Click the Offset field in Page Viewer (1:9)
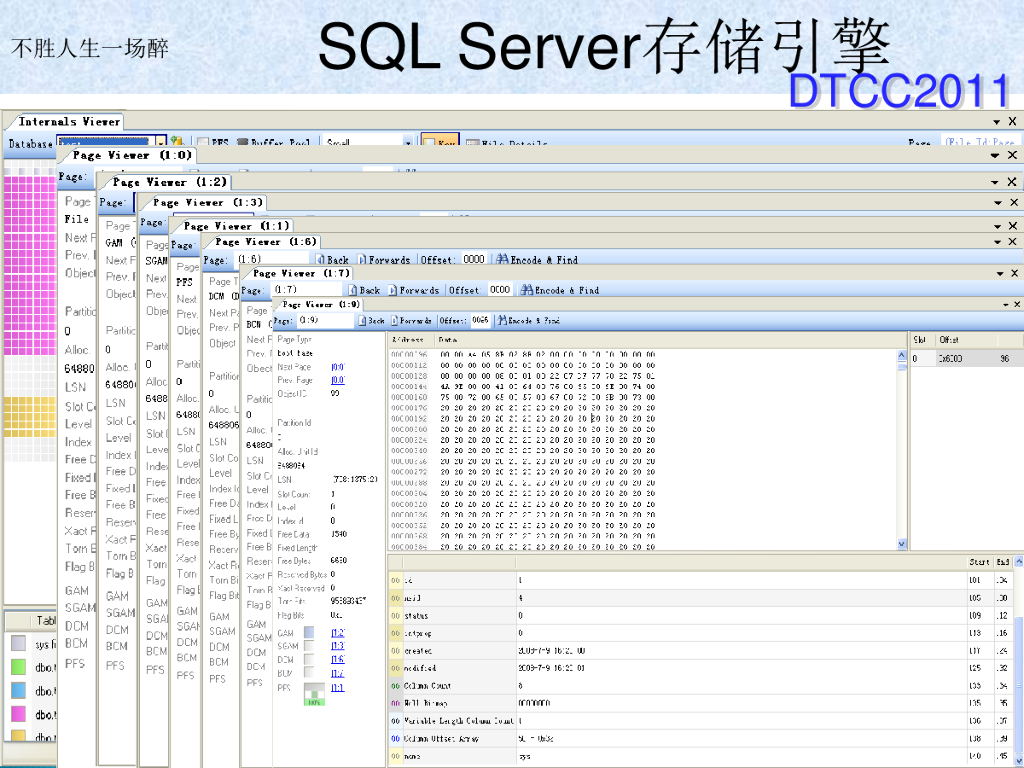 (480, 321)
